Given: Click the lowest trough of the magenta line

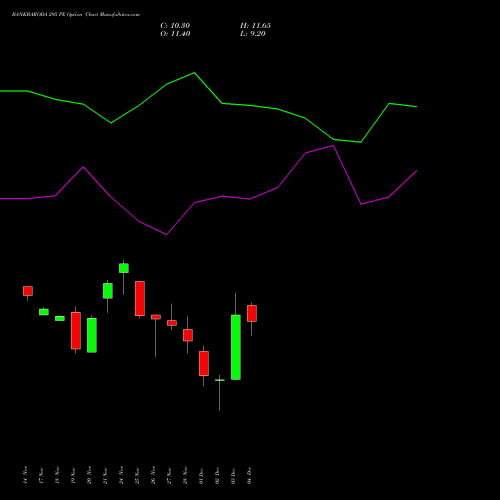Looking at the screenshot, I should point(166,235).
